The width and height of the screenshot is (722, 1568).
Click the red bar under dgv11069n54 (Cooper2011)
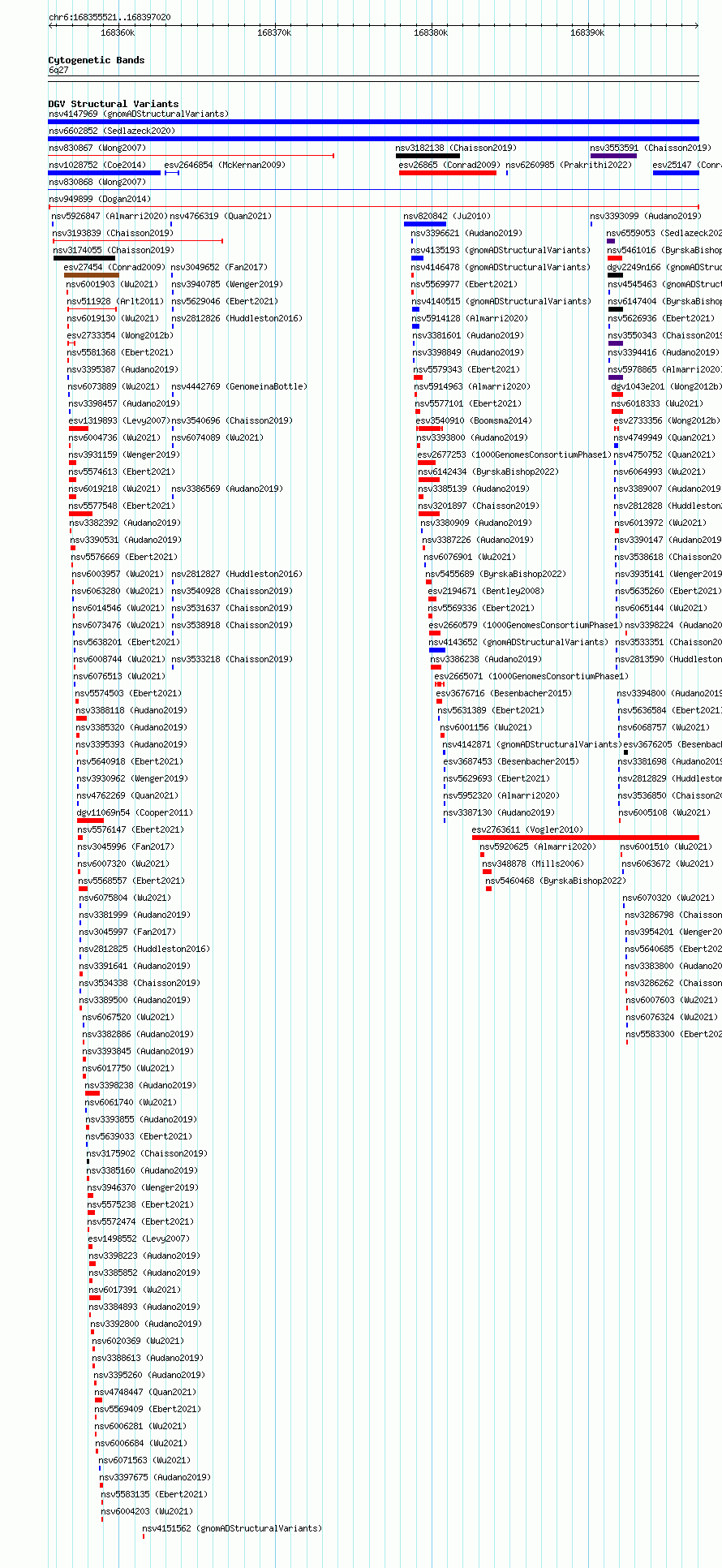click(90, 821)
